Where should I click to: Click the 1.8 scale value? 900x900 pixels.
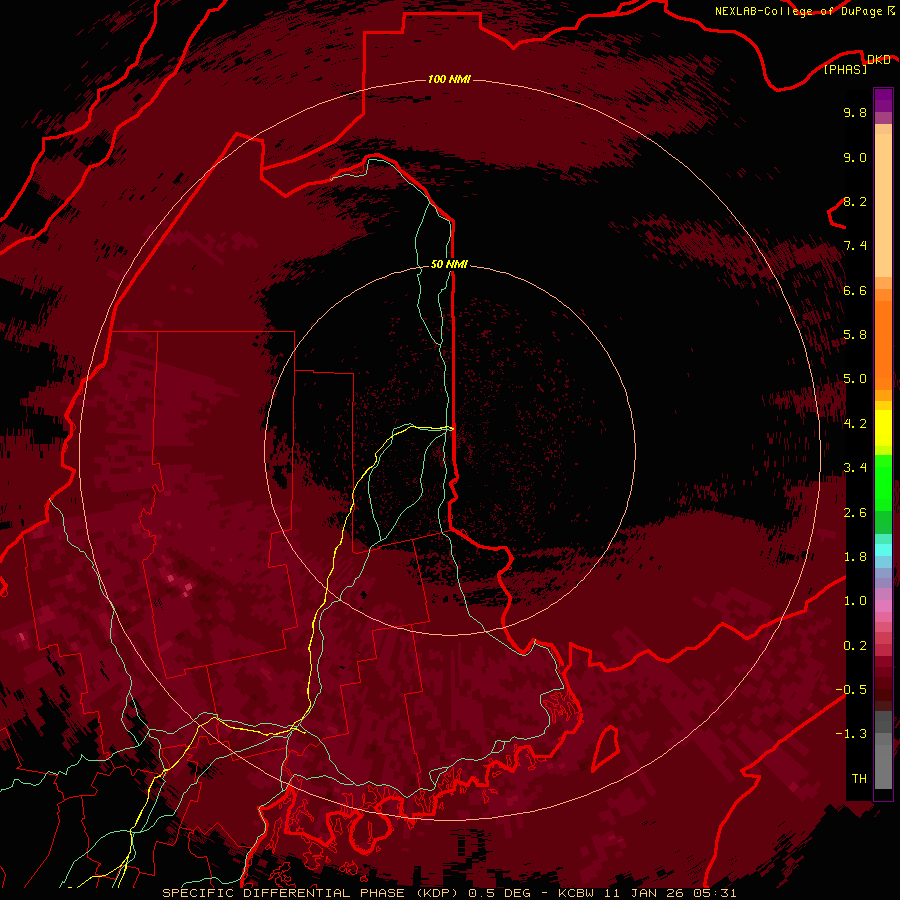click(x=855, y=557)
